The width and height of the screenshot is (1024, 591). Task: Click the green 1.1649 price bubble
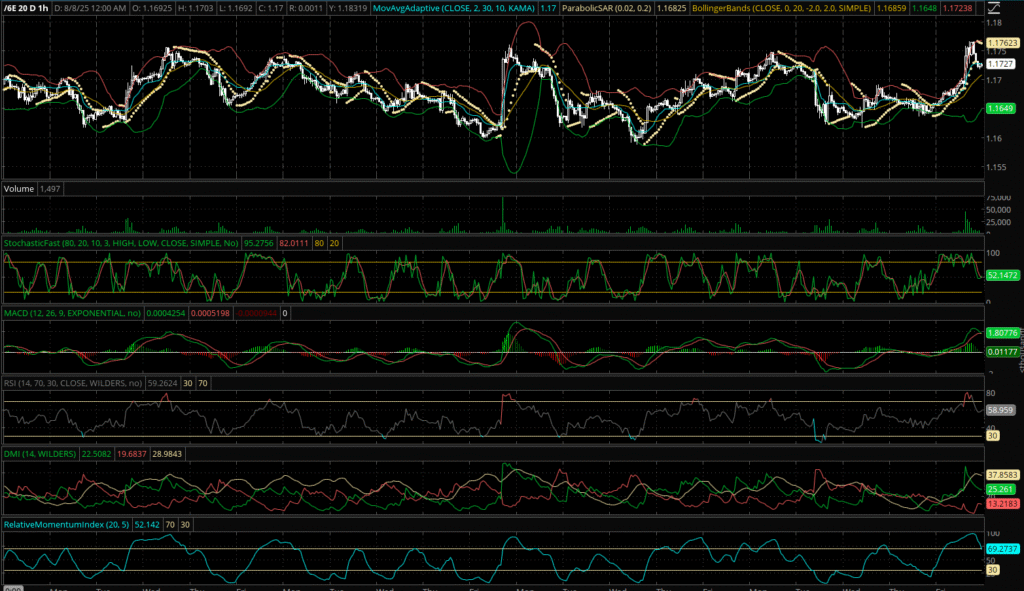pos(1000,108)
